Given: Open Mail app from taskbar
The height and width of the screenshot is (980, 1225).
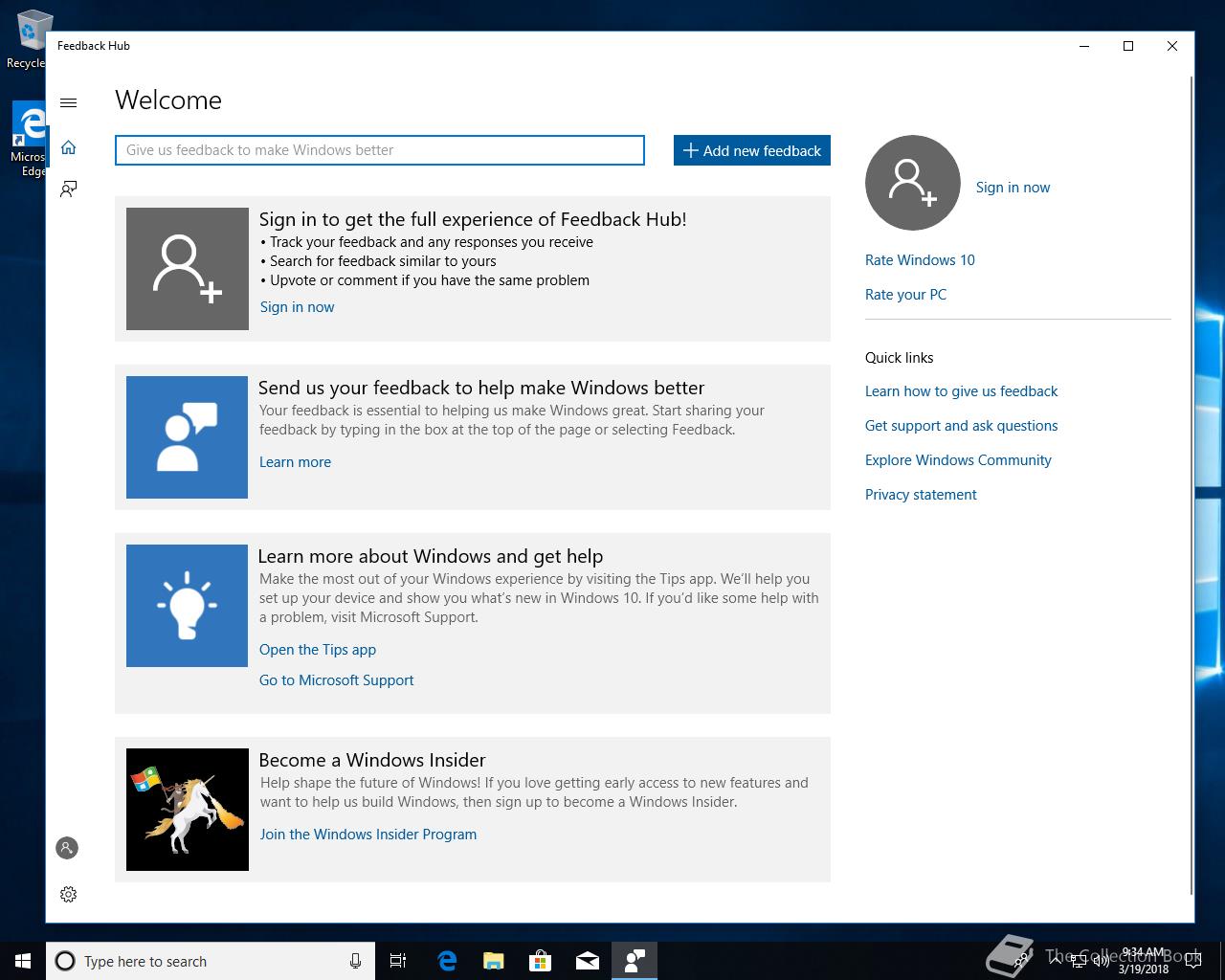Looking at the screenshot, I should (x=588, y=961).
